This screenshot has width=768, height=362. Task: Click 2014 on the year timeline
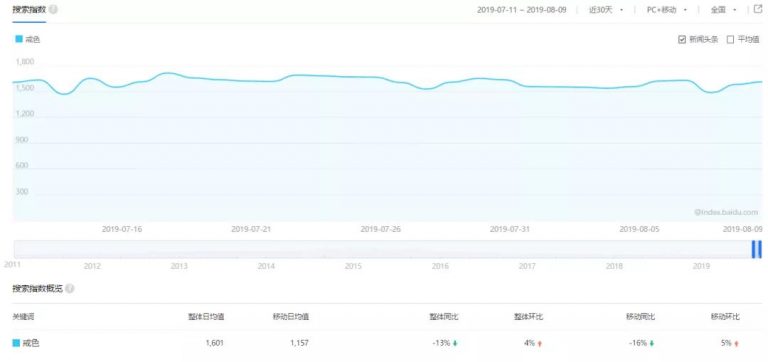tap(266, 266)
